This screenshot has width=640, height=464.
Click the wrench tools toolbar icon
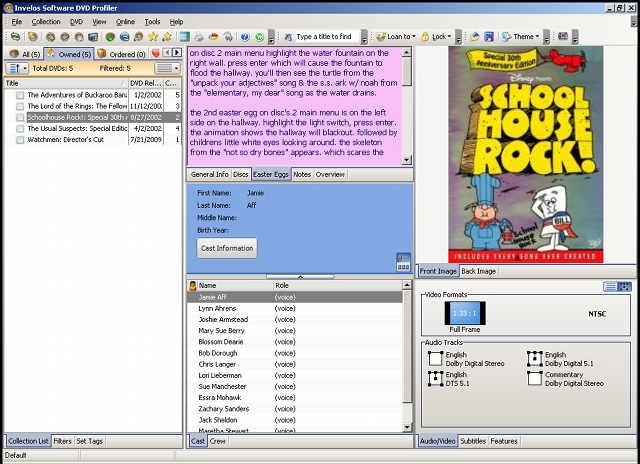228,37
